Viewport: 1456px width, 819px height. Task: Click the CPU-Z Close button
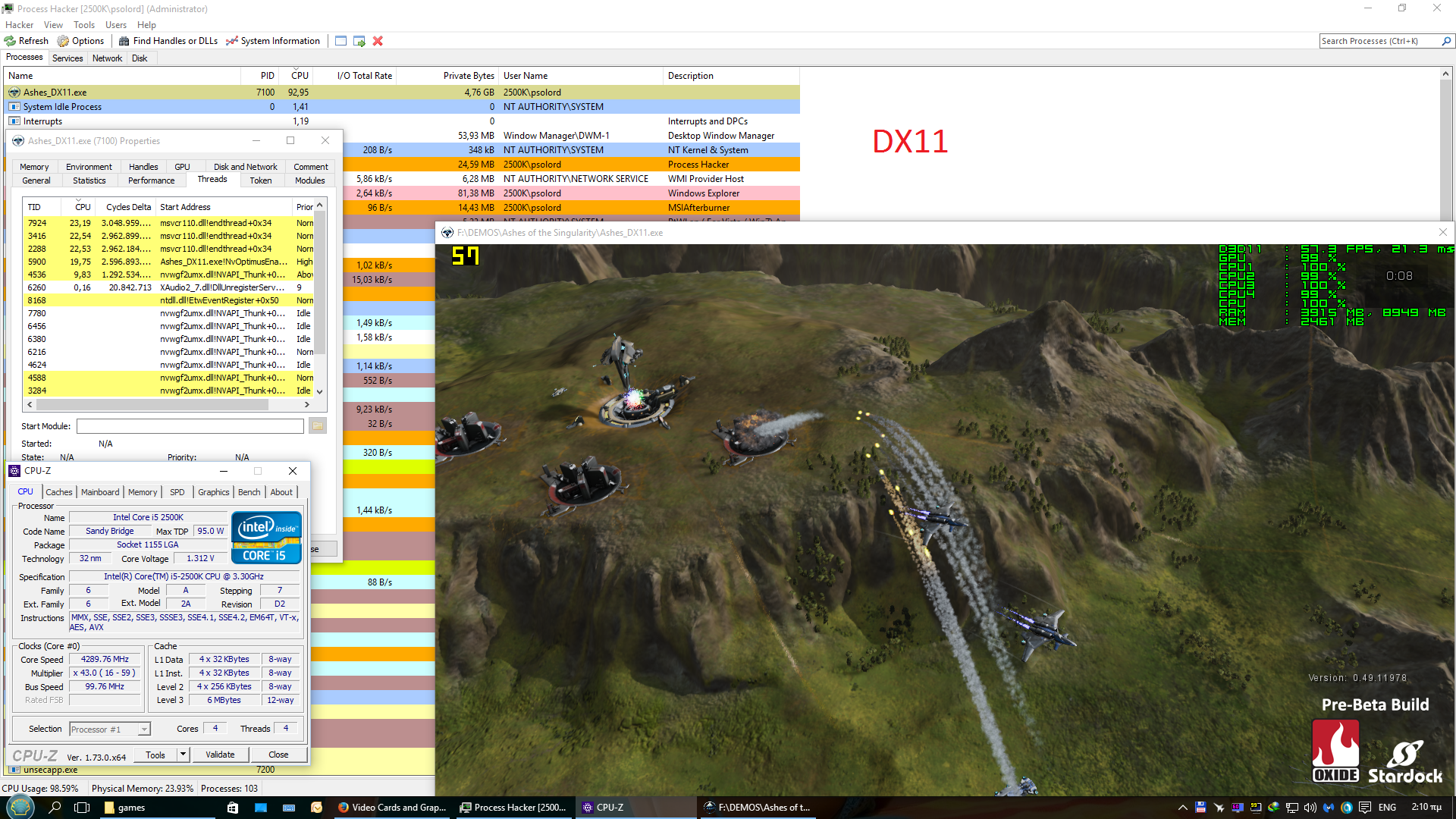(x=278, y=755)
